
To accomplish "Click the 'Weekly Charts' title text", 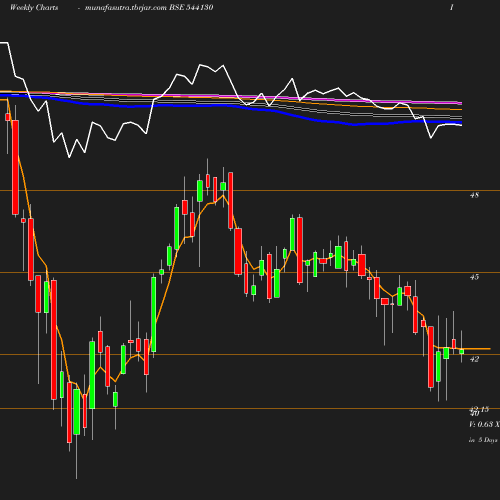I will point(34,7).
